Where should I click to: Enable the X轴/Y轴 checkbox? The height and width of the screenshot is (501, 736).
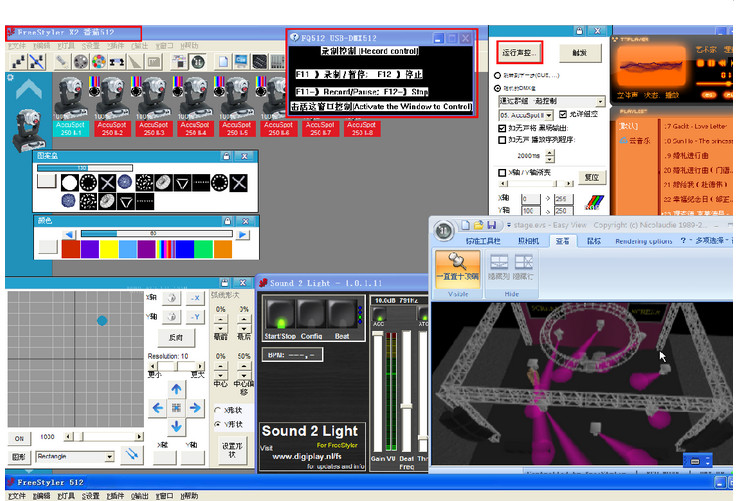pyautogui.click(x=502, y=173)
